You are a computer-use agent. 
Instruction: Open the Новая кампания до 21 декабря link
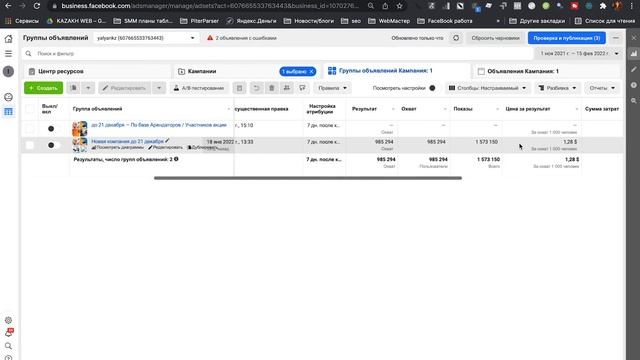pyautogui.click(x=127, y=141)
